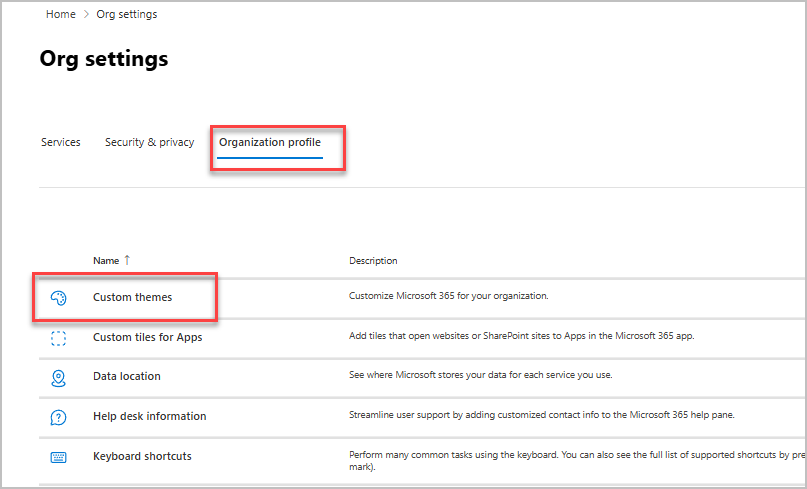Click the Help desk information icon

coord(58,417)
